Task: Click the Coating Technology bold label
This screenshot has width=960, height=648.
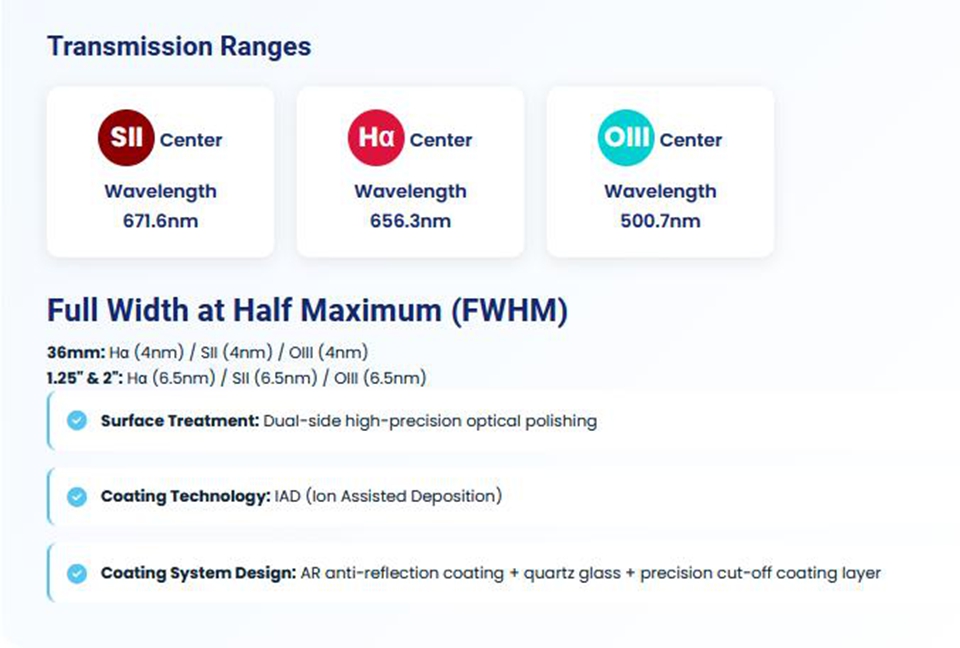Action: click(x=185, y=496)
